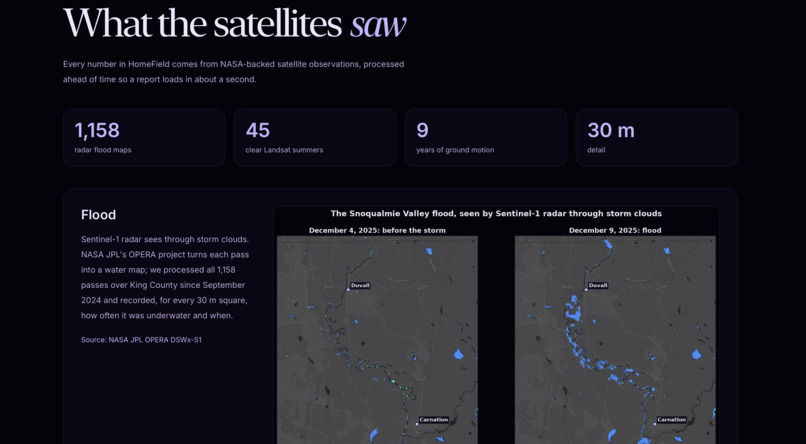This screenshot has height=444, width=806.
Task: Click the "years of ground motion" label
Action: coord(455,150)
